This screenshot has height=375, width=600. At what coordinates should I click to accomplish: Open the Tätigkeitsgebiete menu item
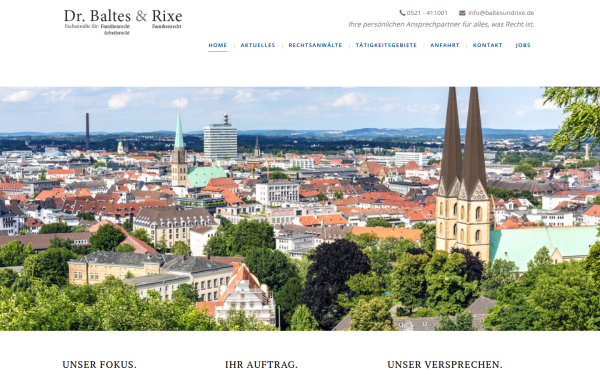pos(386,45)
